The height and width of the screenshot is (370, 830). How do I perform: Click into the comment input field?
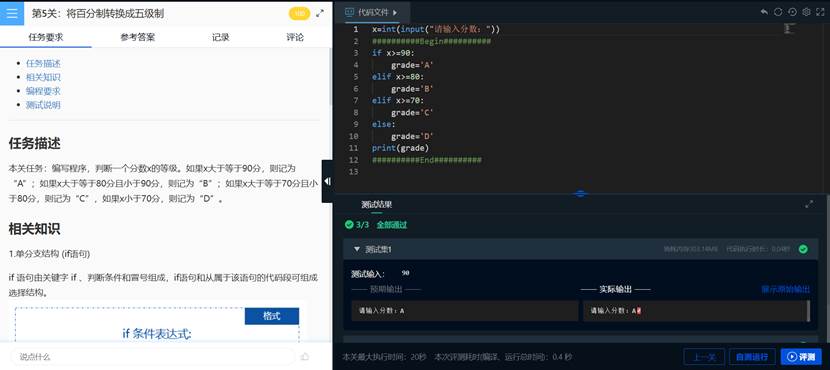click(x=152, y=357)
